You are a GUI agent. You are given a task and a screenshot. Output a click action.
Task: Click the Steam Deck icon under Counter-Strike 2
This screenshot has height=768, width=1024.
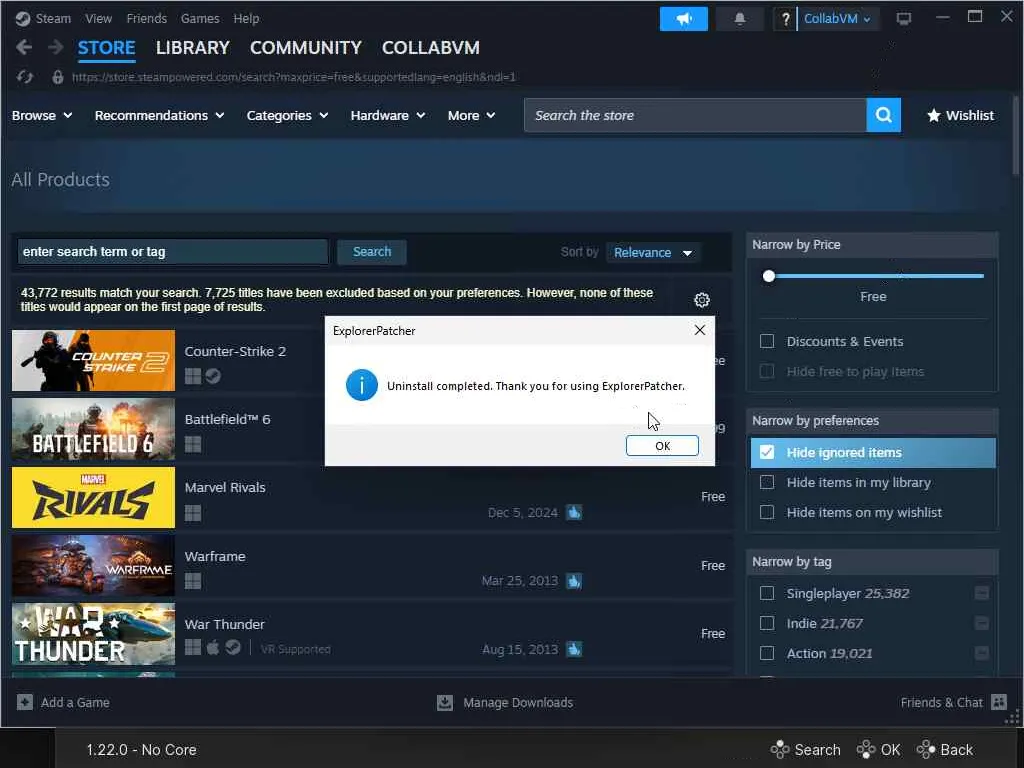click(213, 376)
